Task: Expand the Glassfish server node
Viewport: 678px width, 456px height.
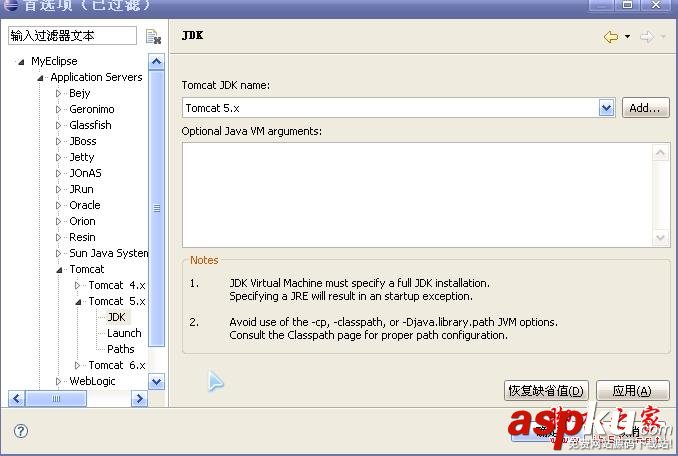Action: (x=58, y=125)
